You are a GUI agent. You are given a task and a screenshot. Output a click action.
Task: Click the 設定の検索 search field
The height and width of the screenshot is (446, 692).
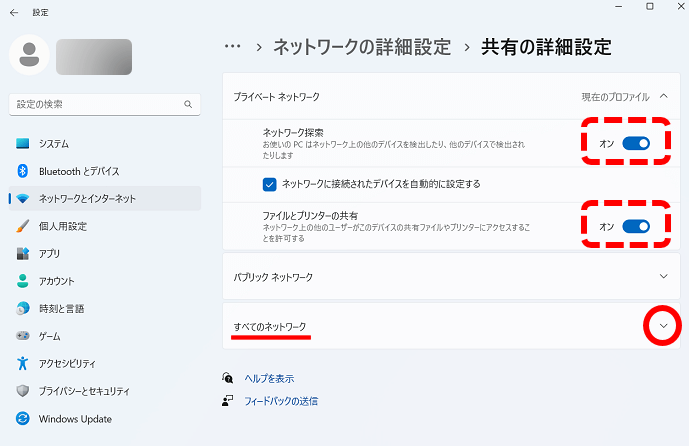[x=95, y=104]
